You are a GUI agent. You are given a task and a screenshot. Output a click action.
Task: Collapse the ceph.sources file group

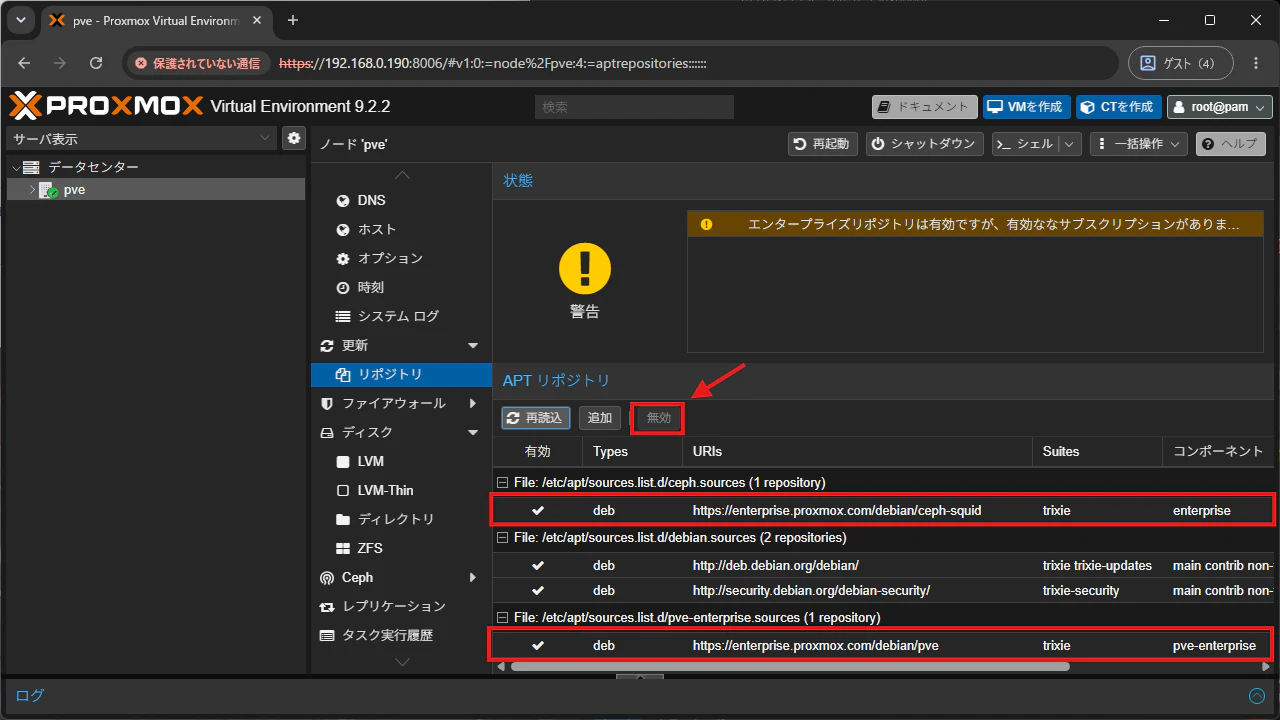[503, 482]
